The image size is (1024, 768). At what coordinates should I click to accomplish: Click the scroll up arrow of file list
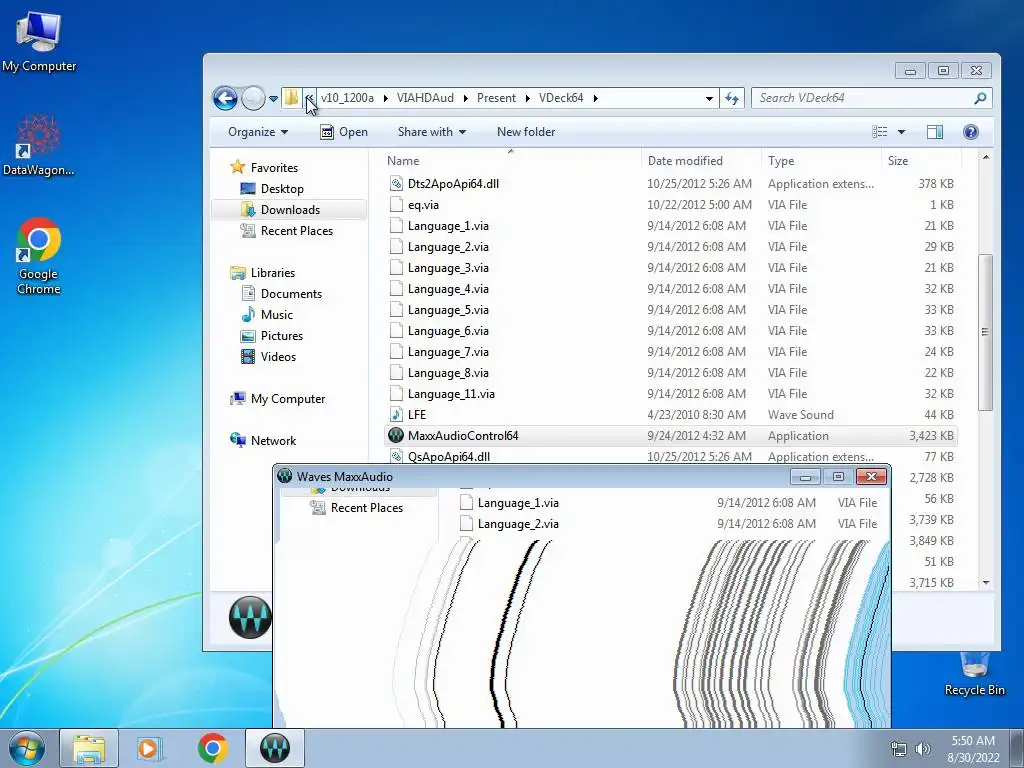(x=986, y=157)
